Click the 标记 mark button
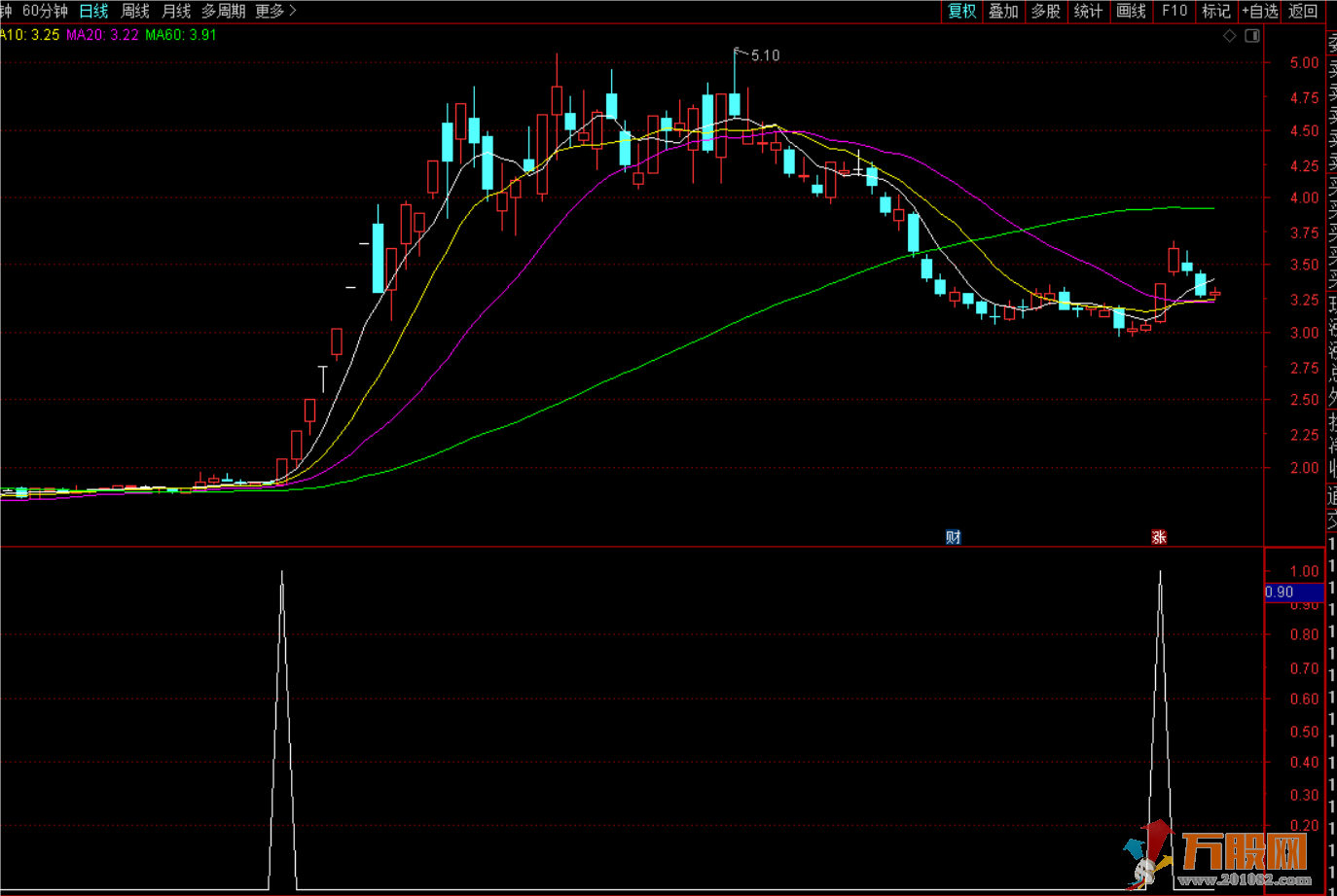 [1216, 11]
